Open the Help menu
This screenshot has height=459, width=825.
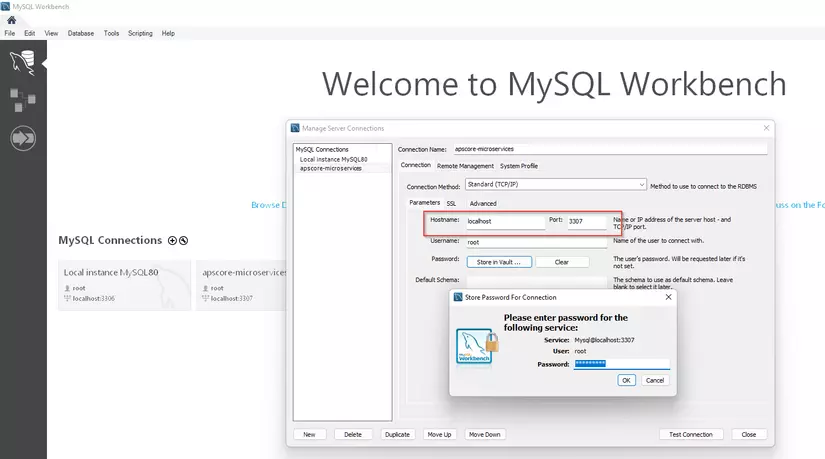tap(168, 33)
